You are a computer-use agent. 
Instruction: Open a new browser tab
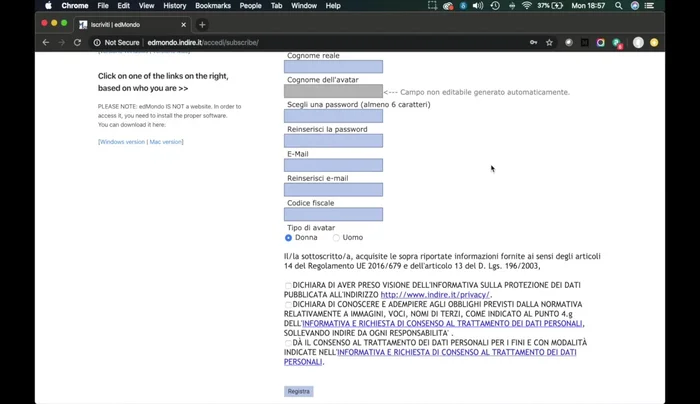tap(202, 24)
